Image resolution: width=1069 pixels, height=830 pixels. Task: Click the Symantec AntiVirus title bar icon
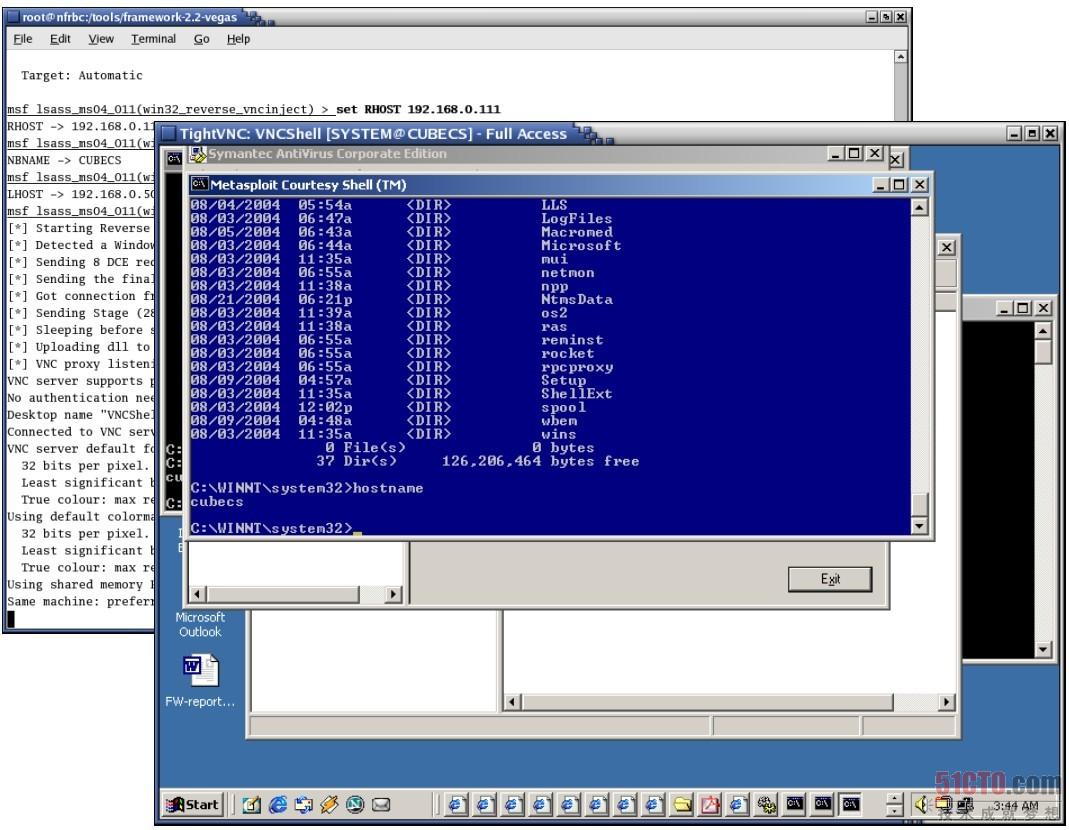pos(198,154)
